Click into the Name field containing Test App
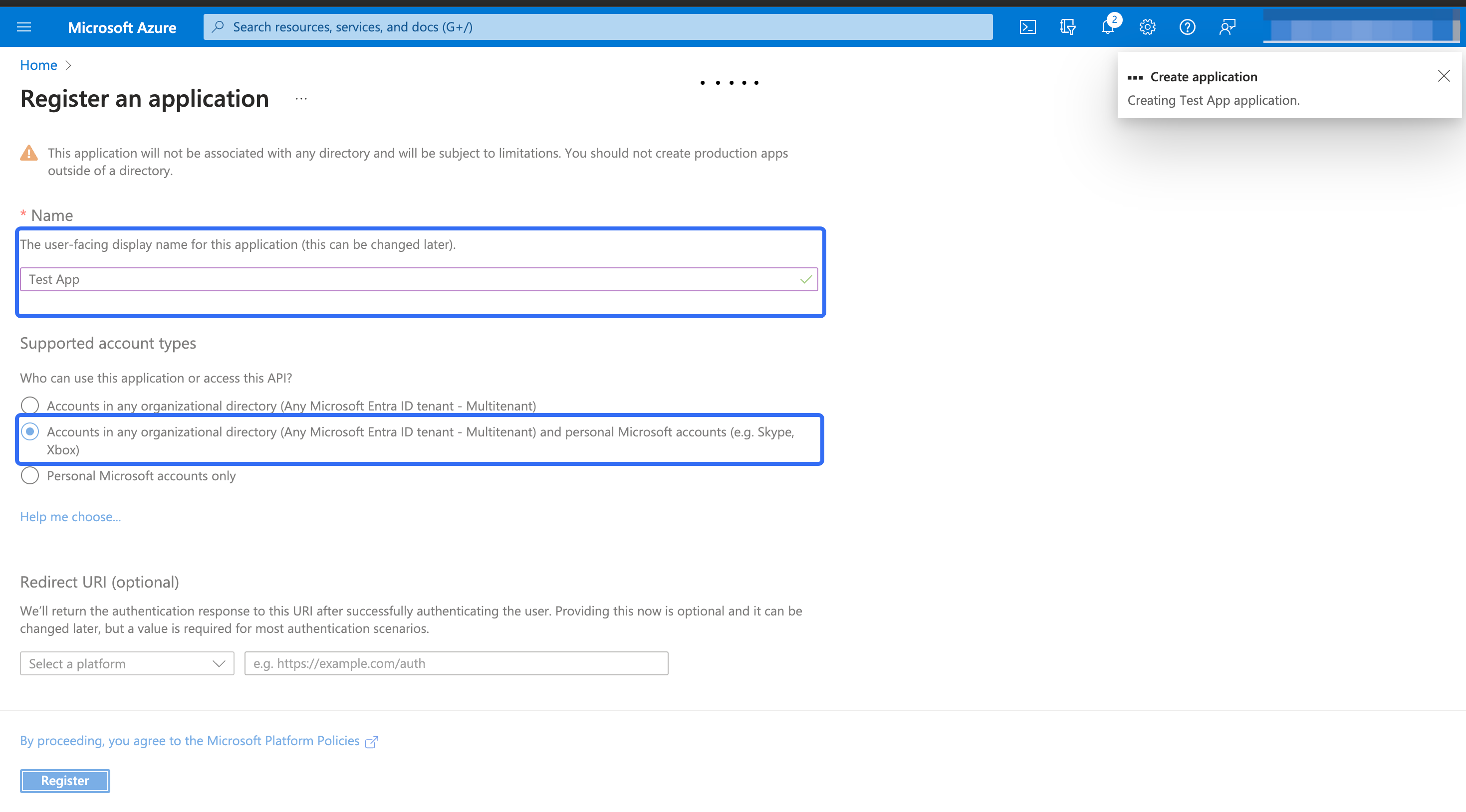The image size is (1466, 812). click(x=419, y=279)
